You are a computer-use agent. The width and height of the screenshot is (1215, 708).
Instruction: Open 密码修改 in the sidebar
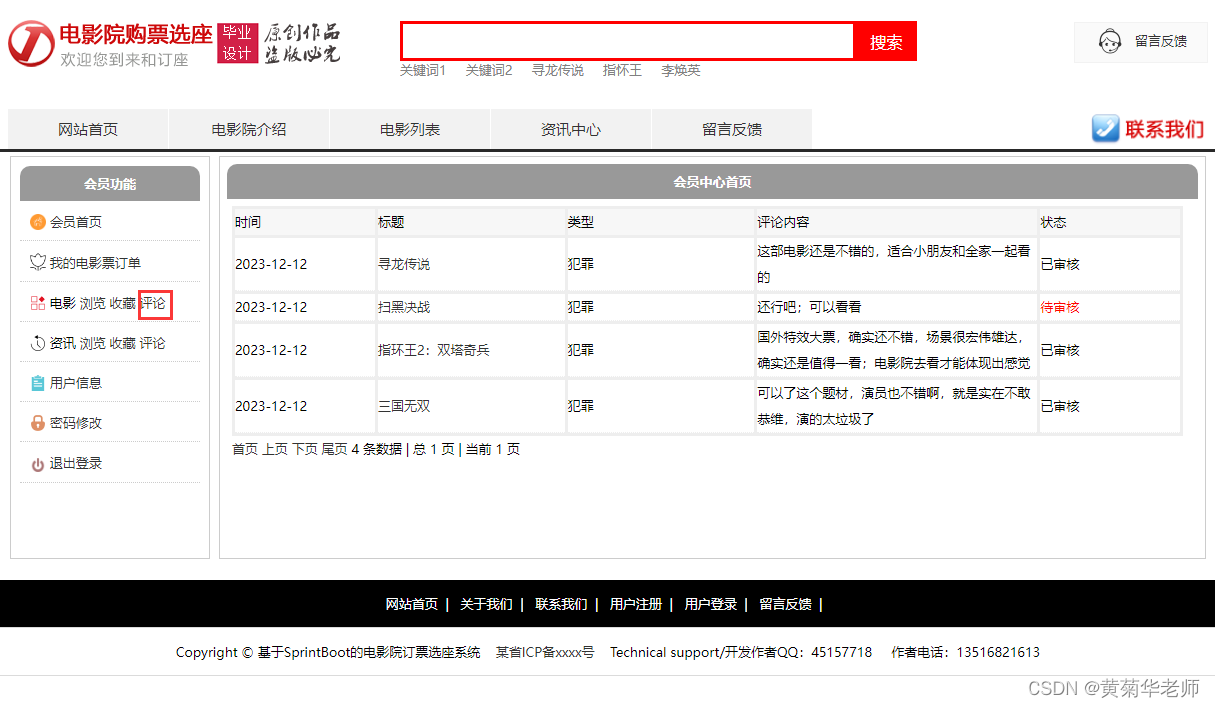[x=76, y=423]
